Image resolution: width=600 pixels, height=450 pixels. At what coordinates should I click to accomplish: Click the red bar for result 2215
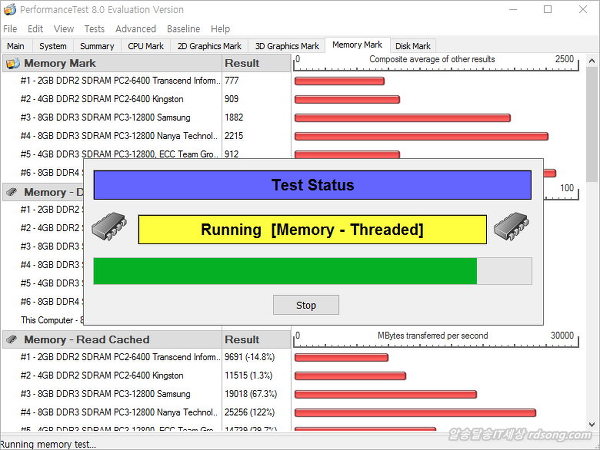(421, 136)
